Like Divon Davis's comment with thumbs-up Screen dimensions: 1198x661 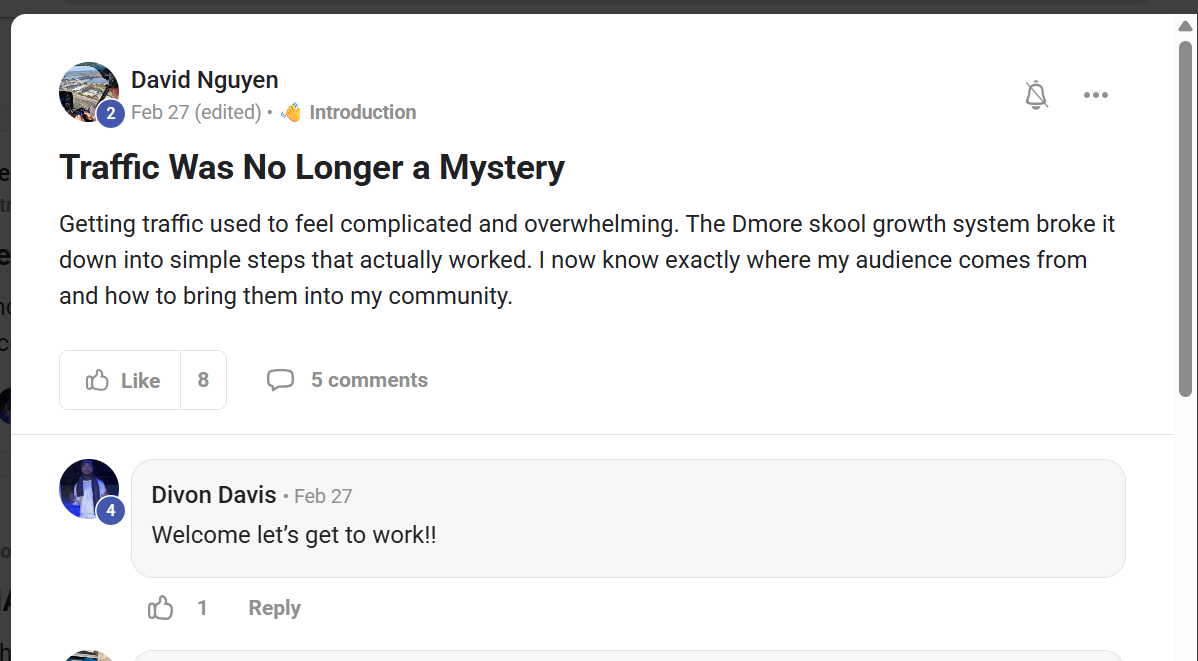(x=161, y=608)
